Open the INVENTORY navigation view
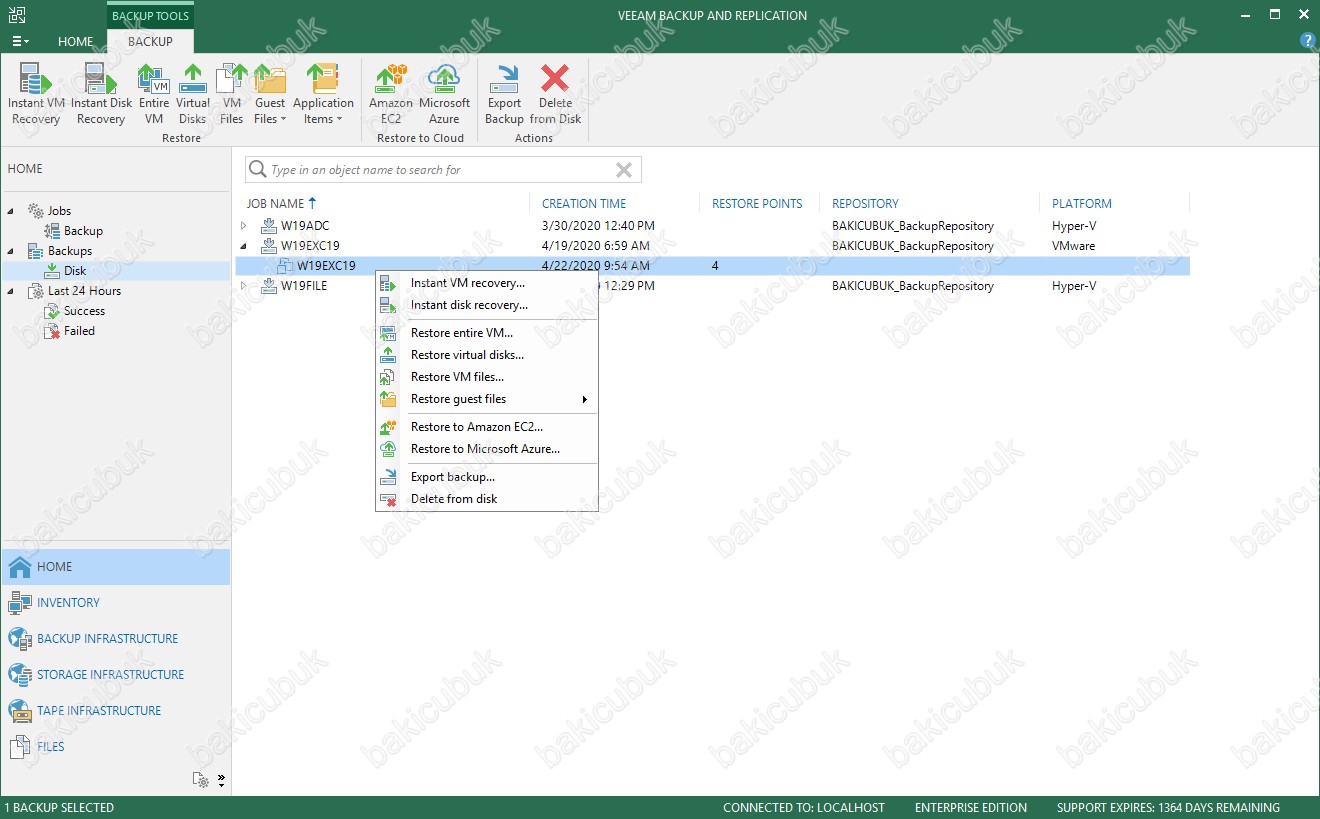1320x819 pixels. 116,603
